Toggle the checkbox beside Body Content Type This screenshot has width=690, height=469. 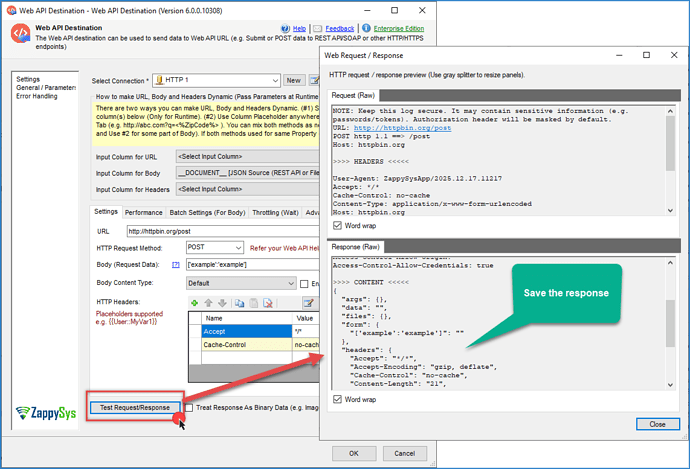coord(304,284)
